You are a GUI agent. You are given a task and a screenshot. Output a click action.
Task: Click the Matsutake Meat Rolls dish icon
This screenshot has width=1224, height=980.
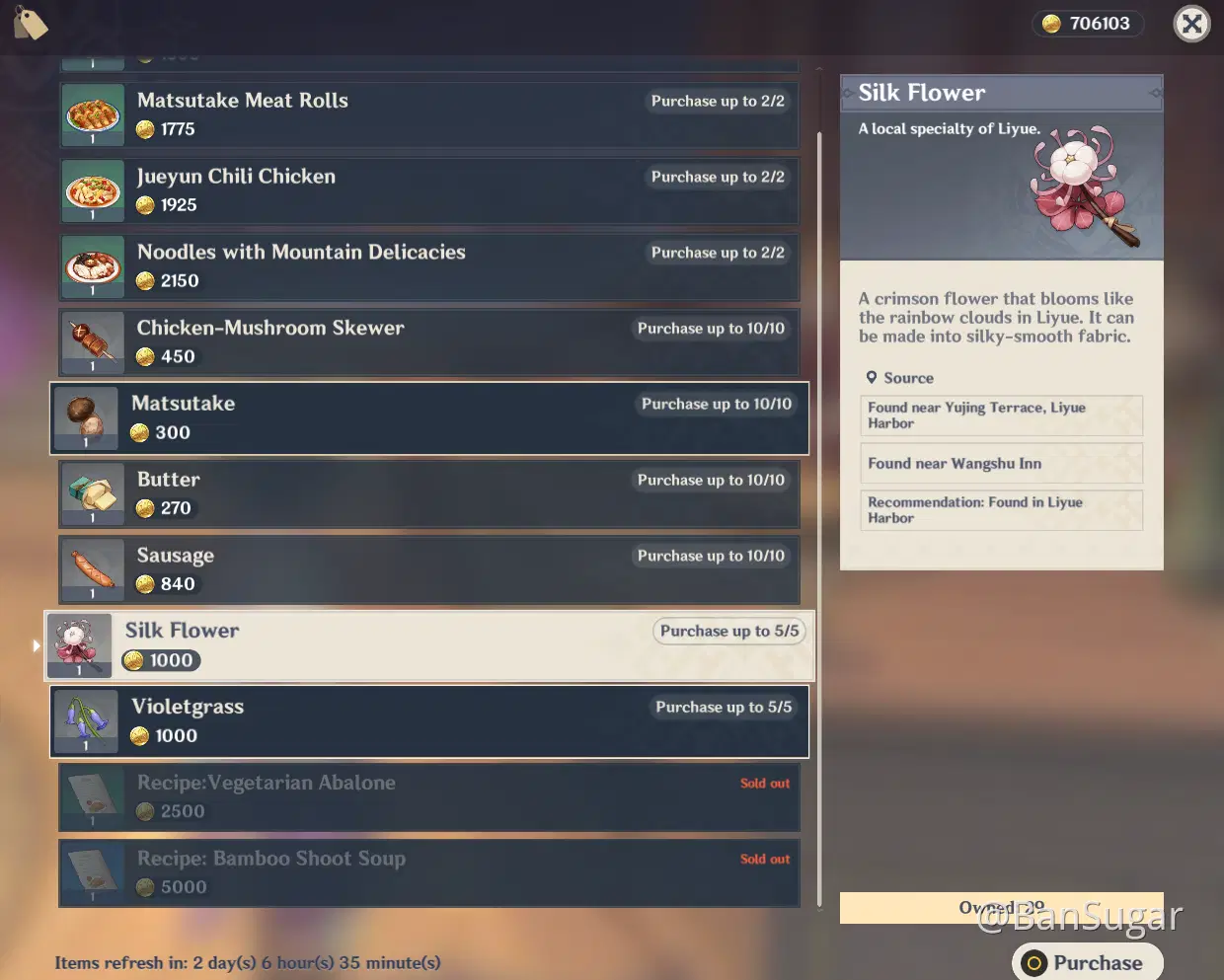(93, 114)
